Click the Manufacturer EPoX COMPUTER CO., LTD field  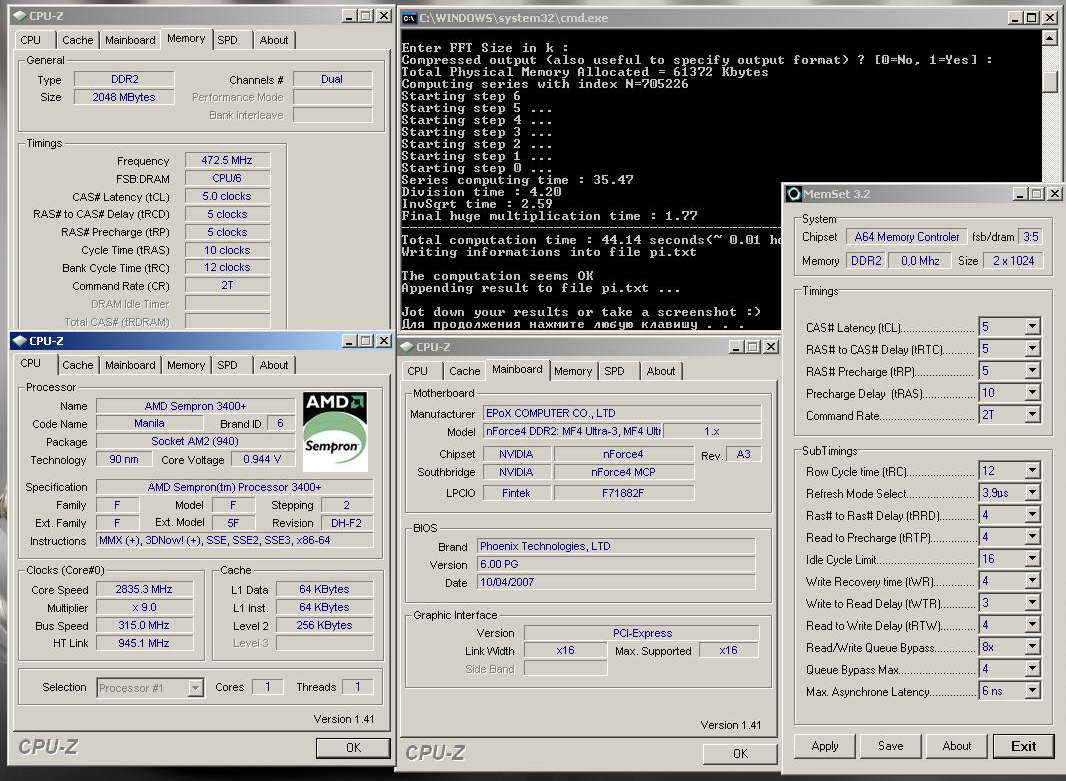tap(621, 413)
